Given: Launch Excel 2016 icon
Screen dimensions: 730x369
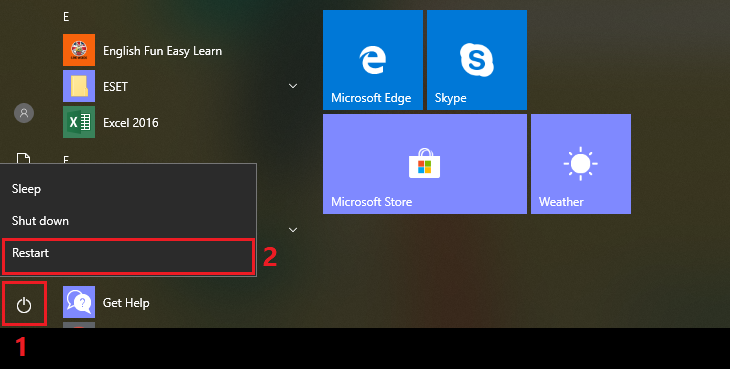Looking at the screenshot, I should pos(79,122).
